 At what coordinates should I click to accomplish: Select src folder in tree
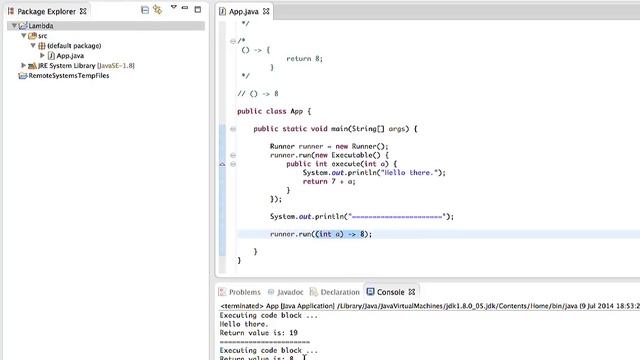click(42, 36)
